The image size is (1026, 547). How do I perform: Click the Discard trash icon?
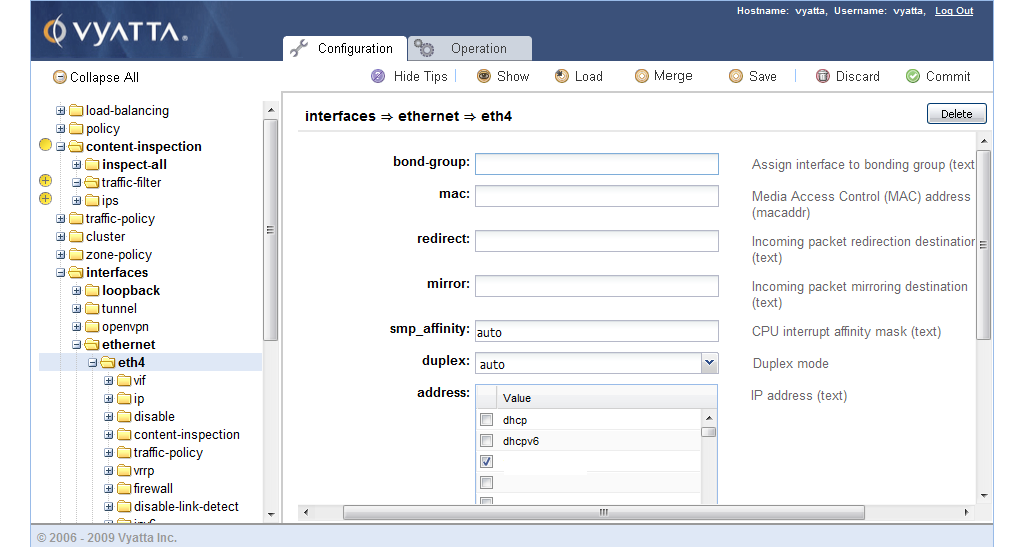823,76
